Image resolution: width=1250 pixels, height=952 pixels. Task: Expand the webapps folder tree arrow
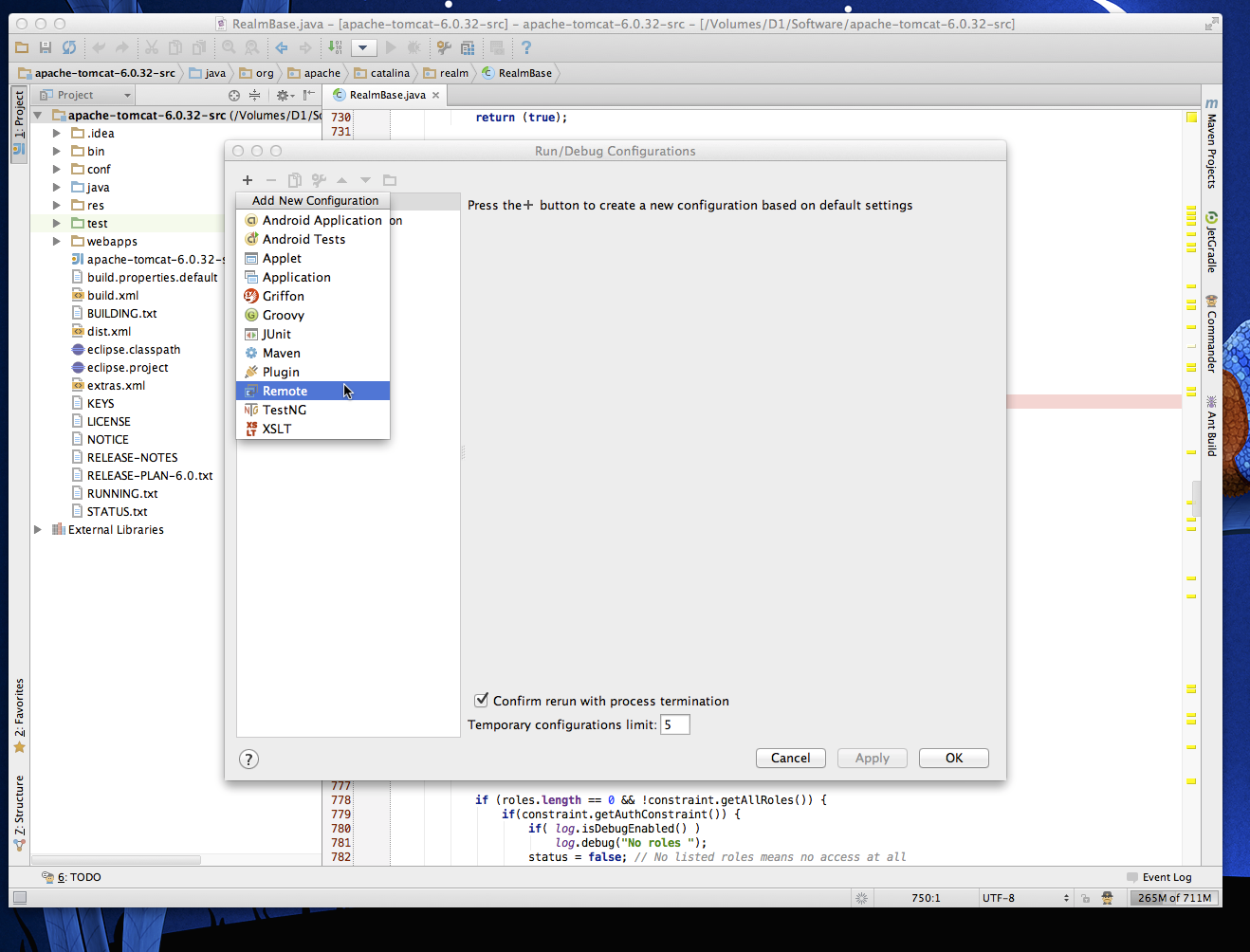click(x=57, y=242)
